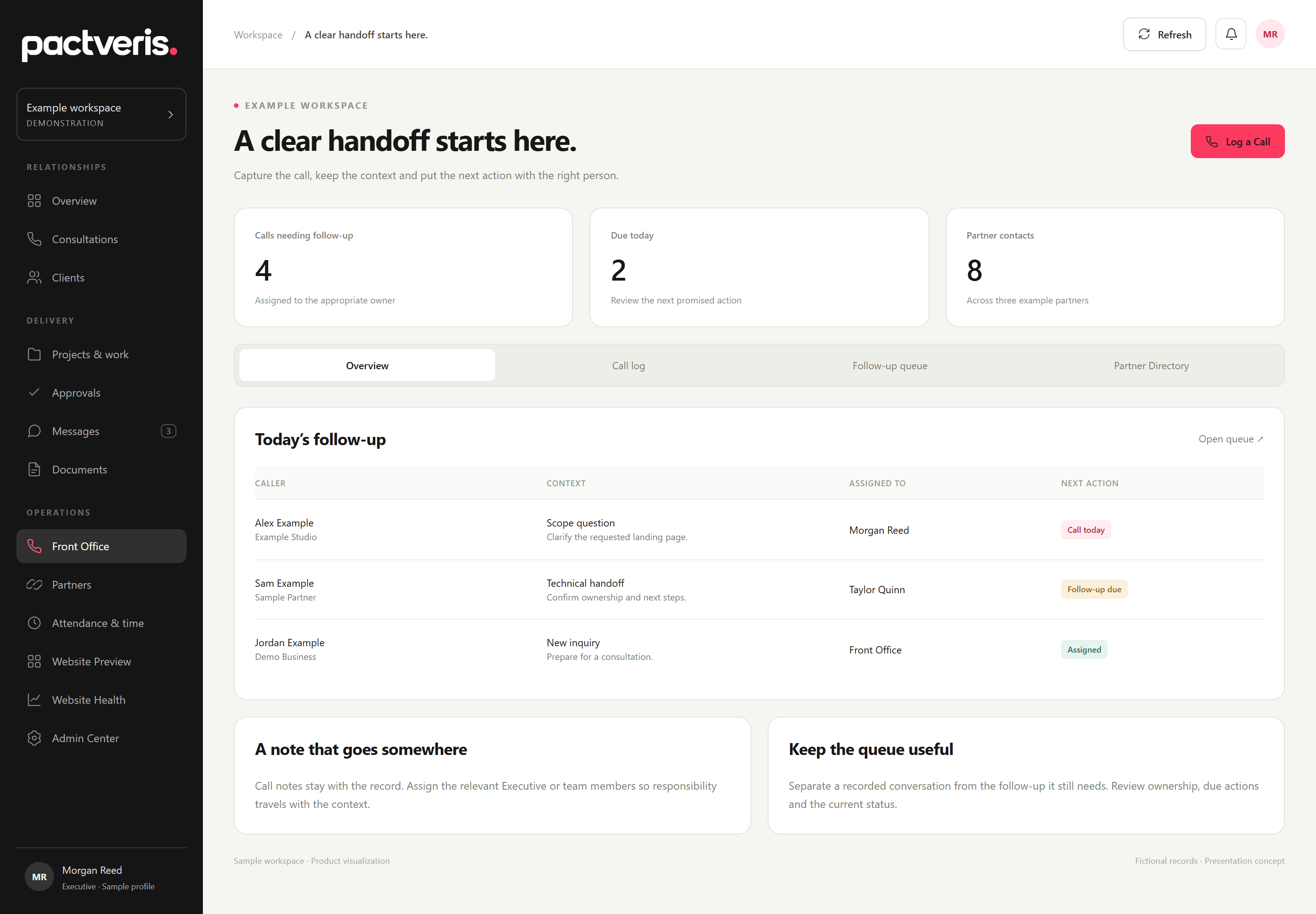Open Messages speech bubble icon
This screenshot has width=1316, height=914.
coord(34,431)
